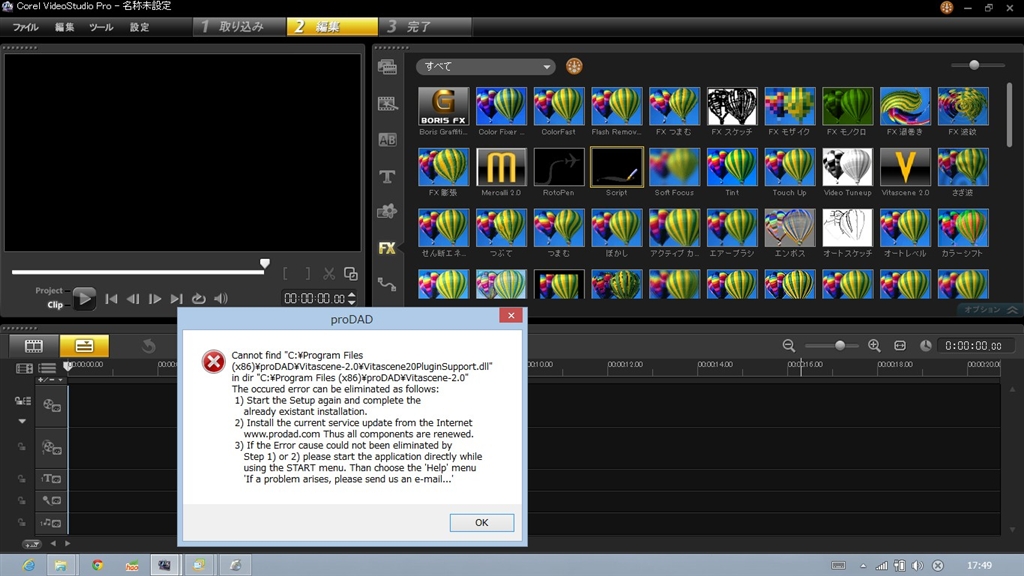Viewport: 1024px width, 576px height.
Task: Open the ファイル menu
Action: (x=25, y=27)
